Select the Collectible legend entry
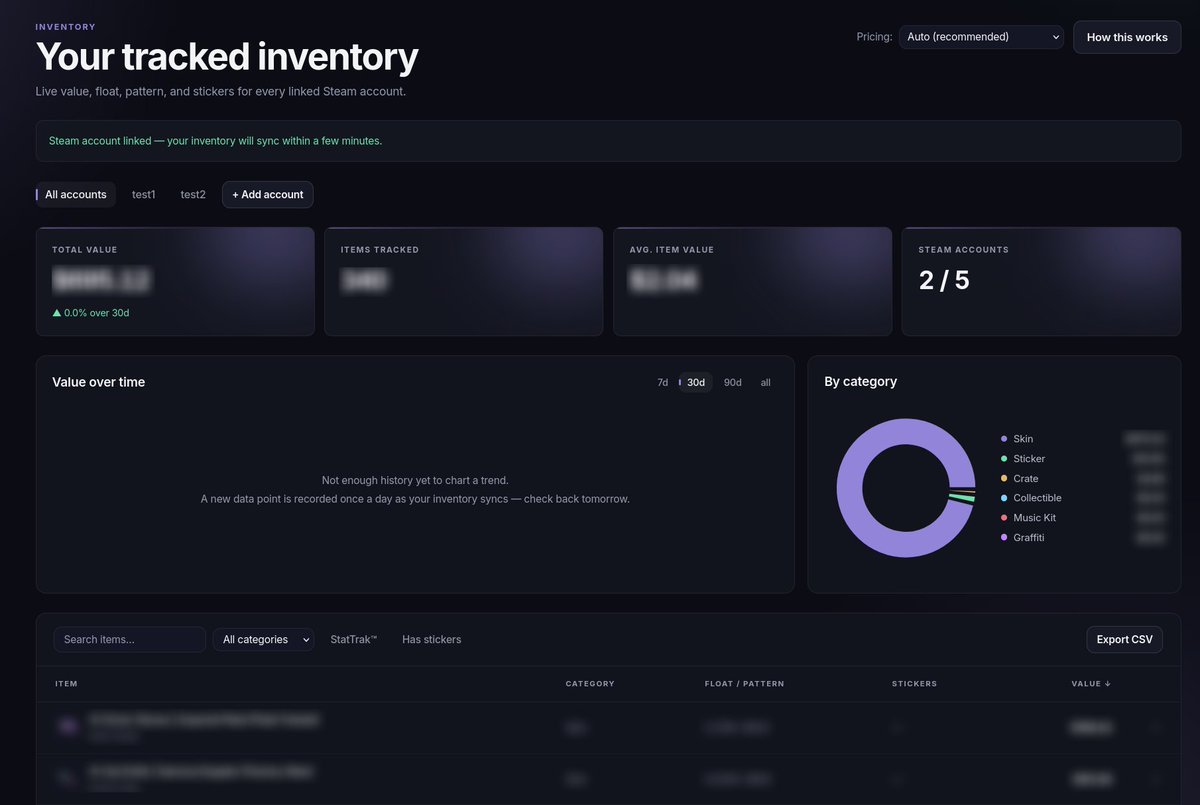Image resolution: width=1200 pixels, height=805 pixels. tap(1037, 498)
